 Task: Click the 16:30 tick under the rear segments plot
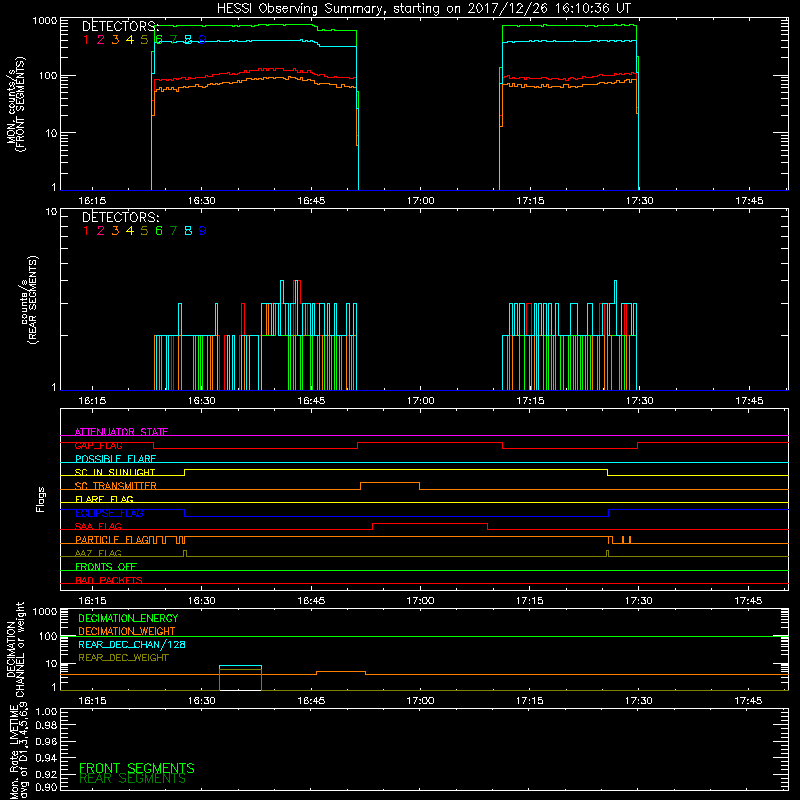(x=202, y=401)
